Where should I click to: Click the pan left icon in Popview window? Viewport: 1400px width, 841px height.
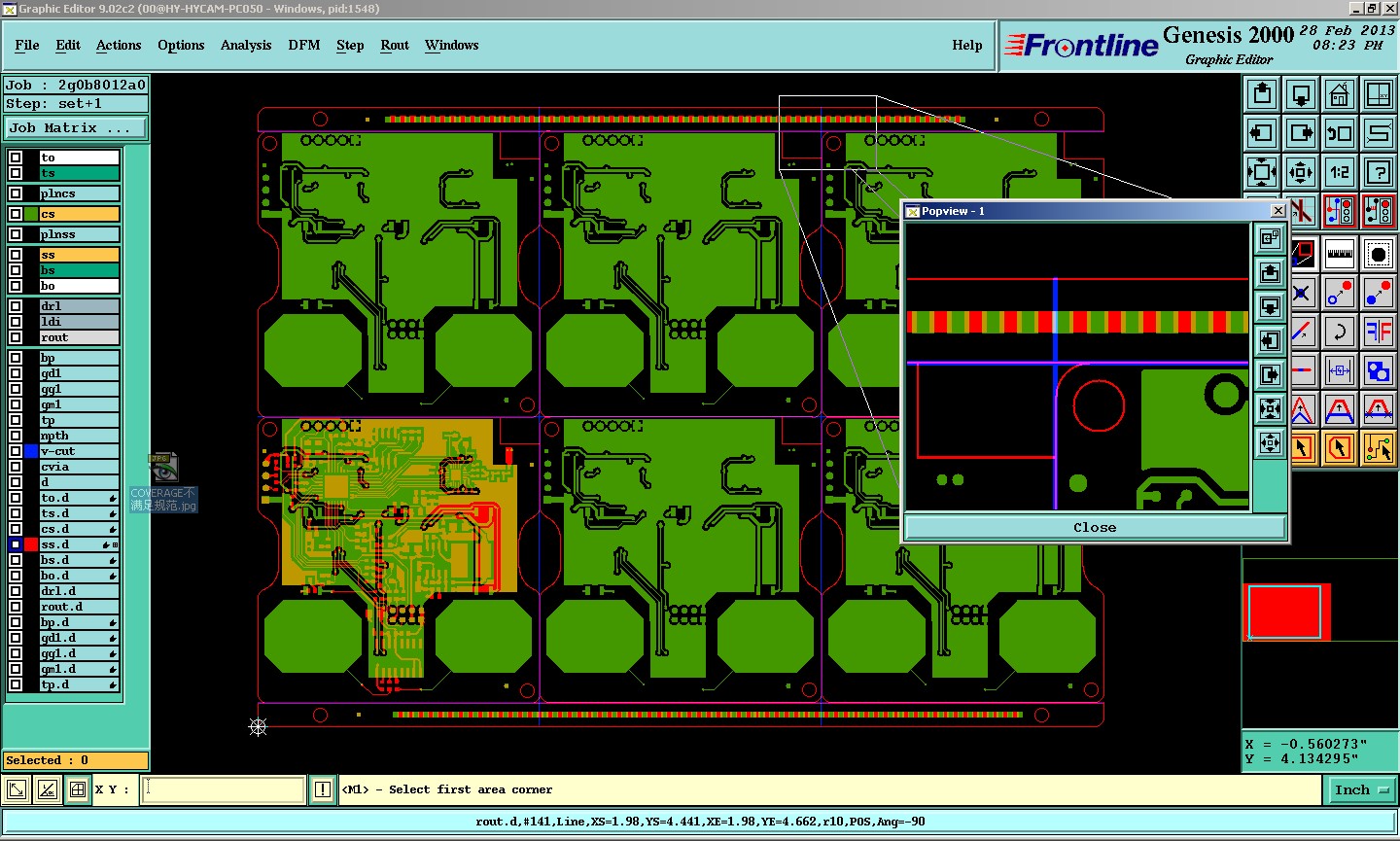pos(1270,341)
